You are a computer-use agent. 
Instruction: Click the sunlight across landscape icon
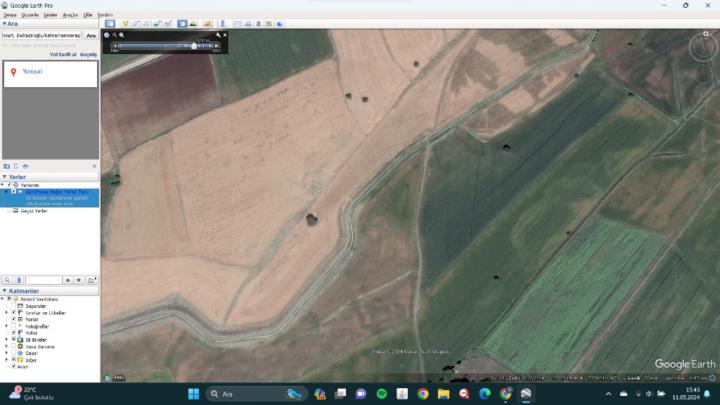point(193,23)
